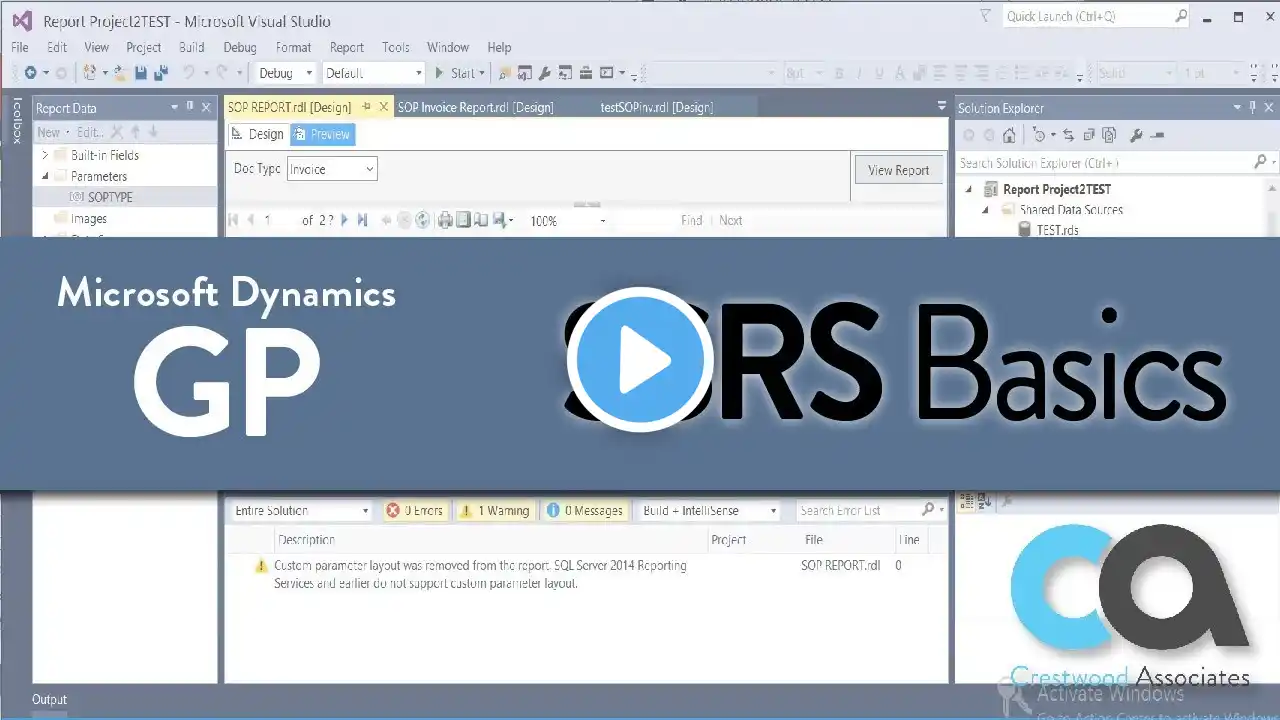
Task: Click the Print icon in report viewer
Action: [x=445, y=220]
